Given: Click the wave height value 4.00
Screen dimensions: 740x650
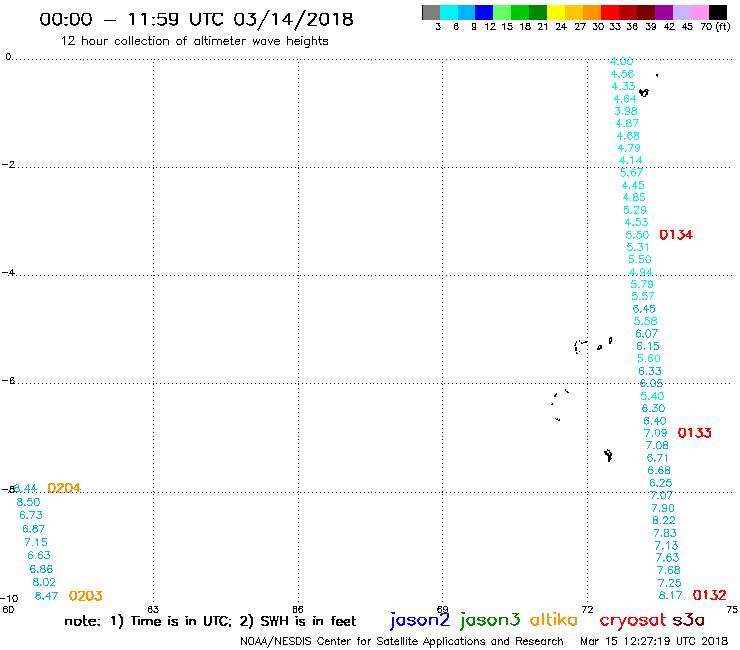Looking at the screenshot, I should pos(621,61).
